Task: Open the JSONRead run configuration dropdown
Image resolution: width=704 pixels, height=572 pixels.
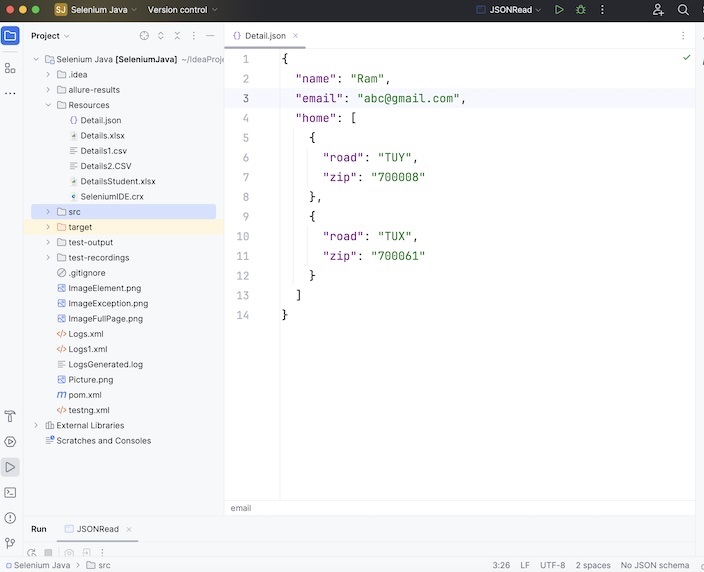Action: coord(508,10)
